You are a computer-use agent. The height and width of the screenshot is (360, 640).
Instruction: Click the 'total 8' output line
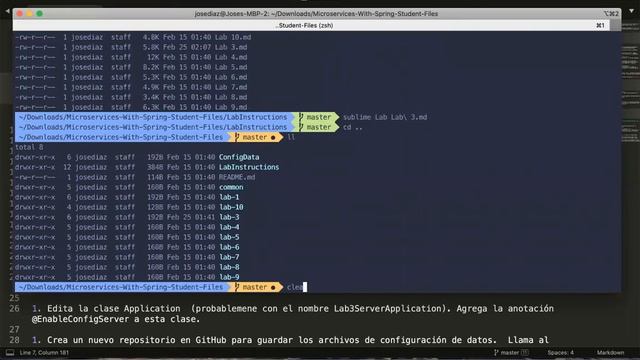(x=29, y=147)
